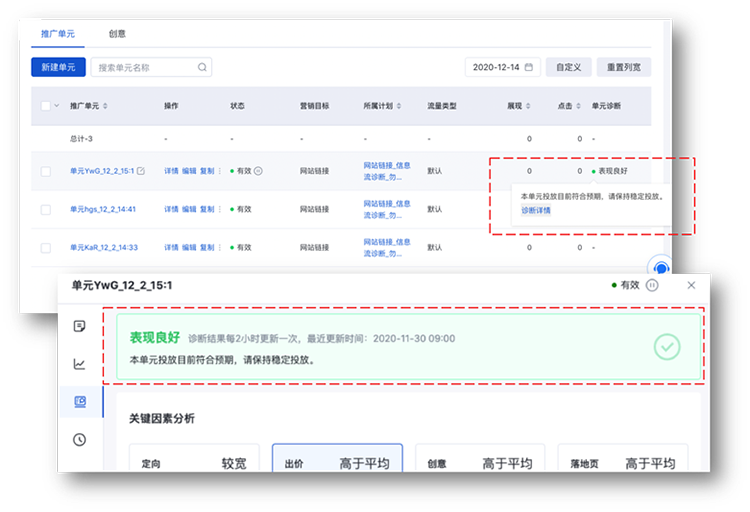
Task: Open the calendar icon next to 2020-12-14
Action: tap(529, 68)
